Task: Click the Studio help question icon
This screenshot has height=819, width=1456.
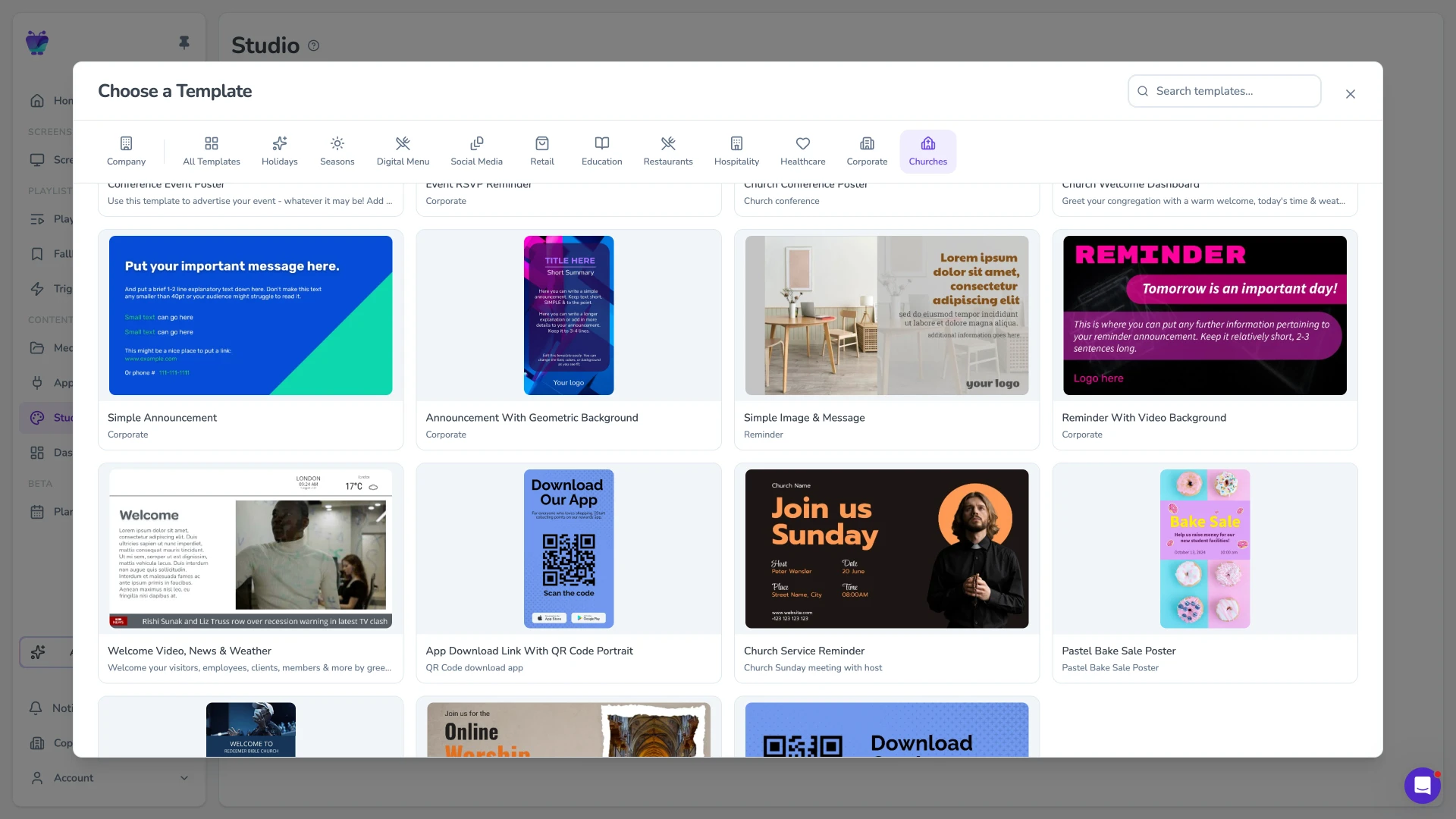Action: (314, 45)
